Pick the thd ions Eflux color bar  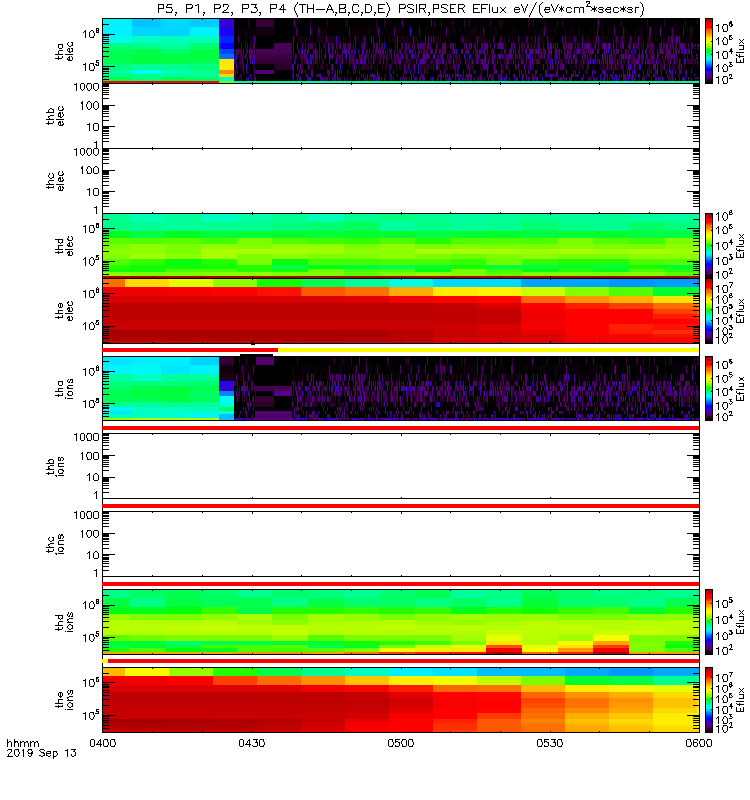coord(709,622)
